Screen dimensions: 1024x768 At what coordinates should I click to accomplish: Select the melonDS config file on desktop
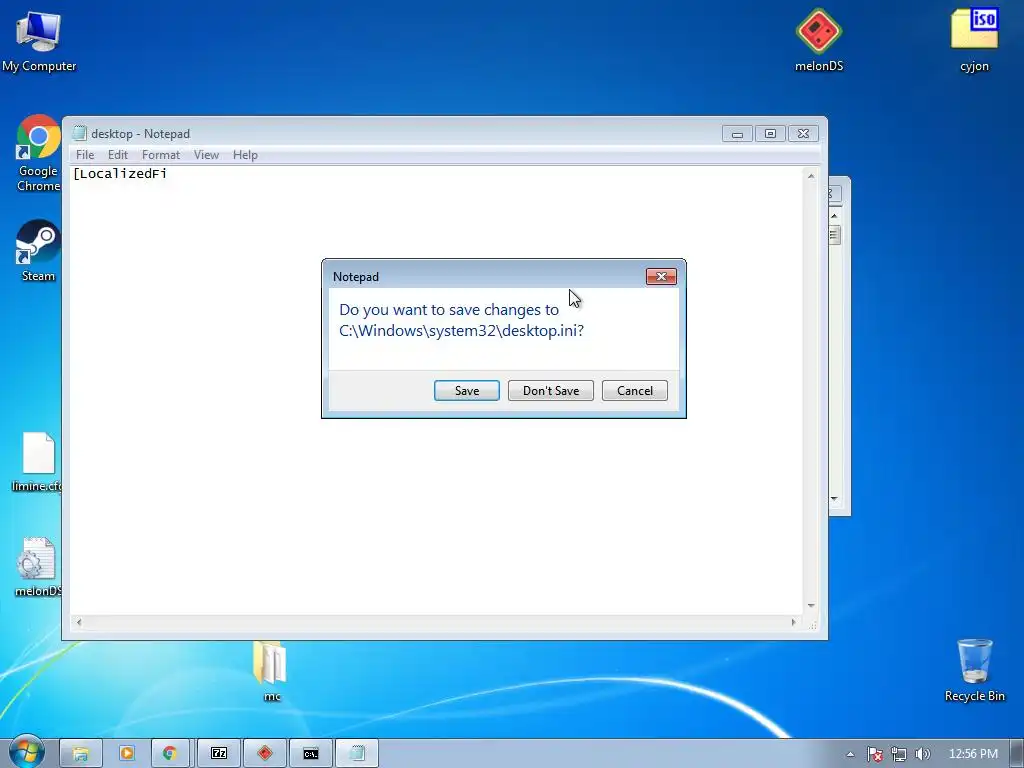[x=38, y=567]
